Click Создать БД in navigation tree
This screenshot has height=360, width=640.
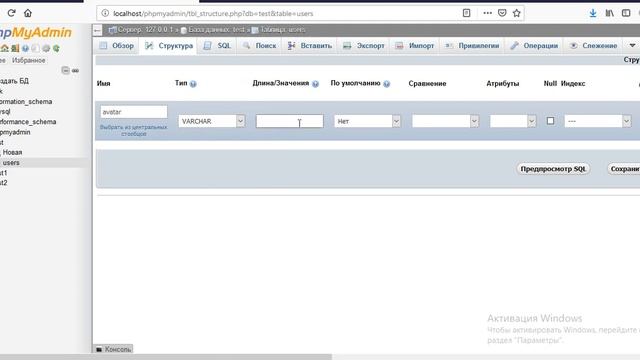[x=14, y=81]
